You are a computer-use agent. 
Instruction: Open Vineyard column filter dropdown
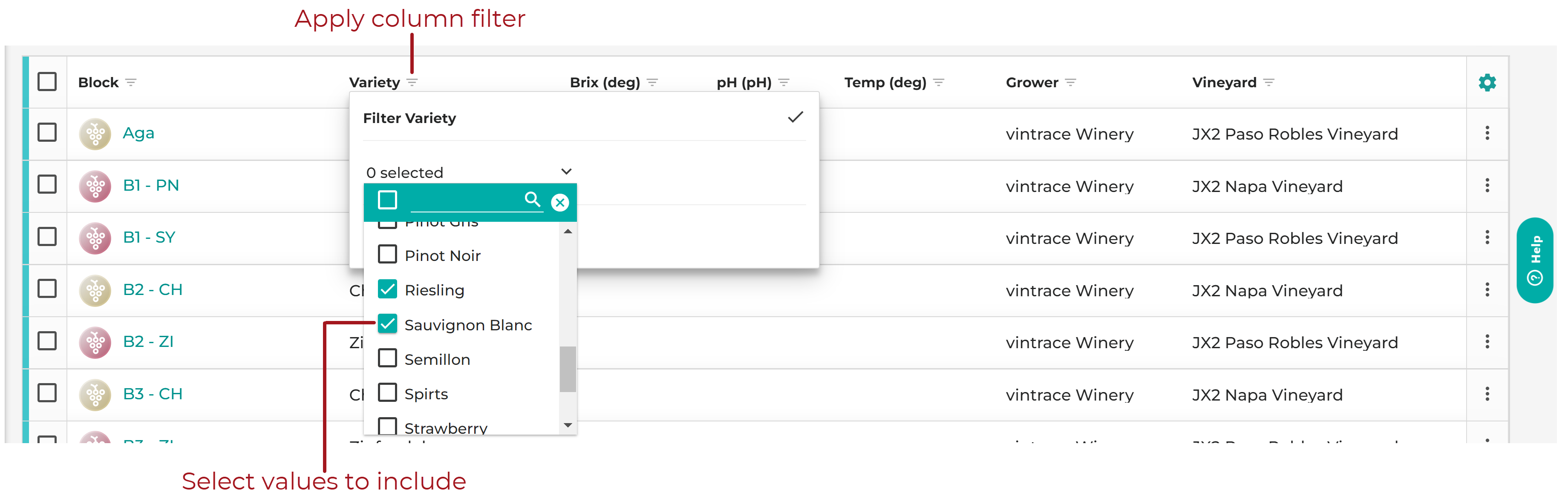[x=1268, y=83]
